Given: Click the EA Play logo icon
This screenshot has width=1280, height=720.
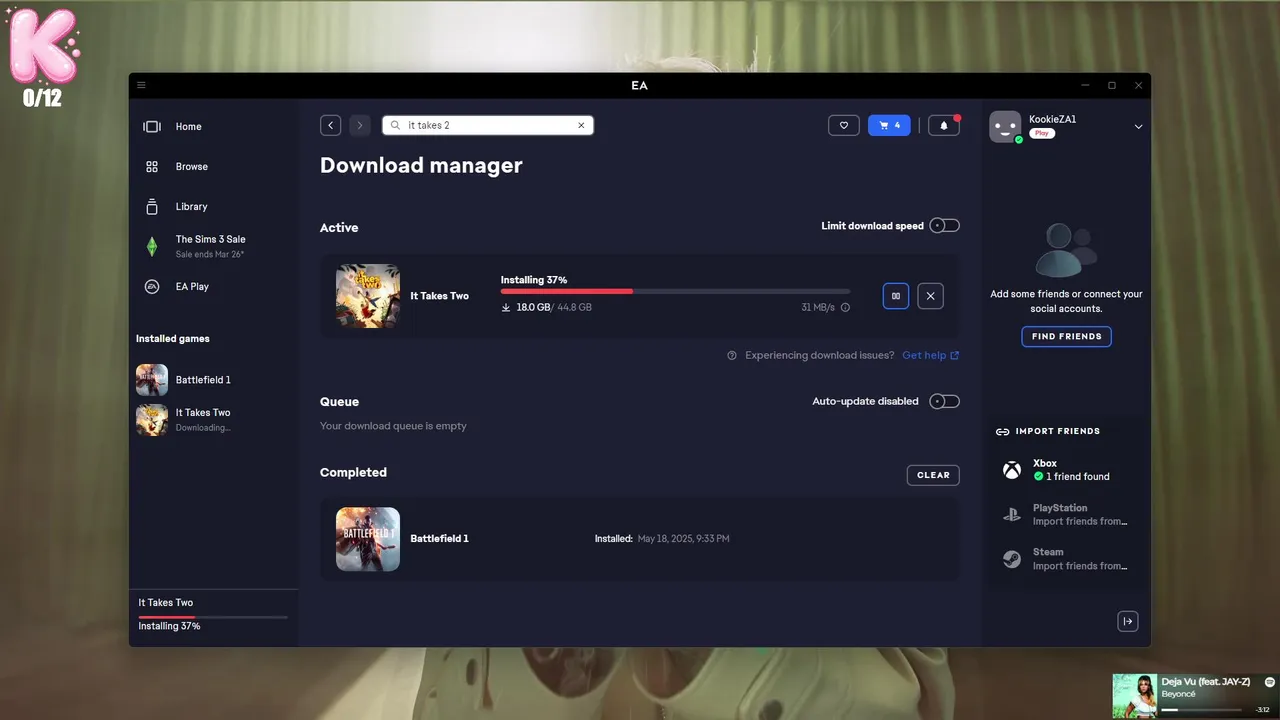Looking at the screenshot, I should [x=152, y=286].
